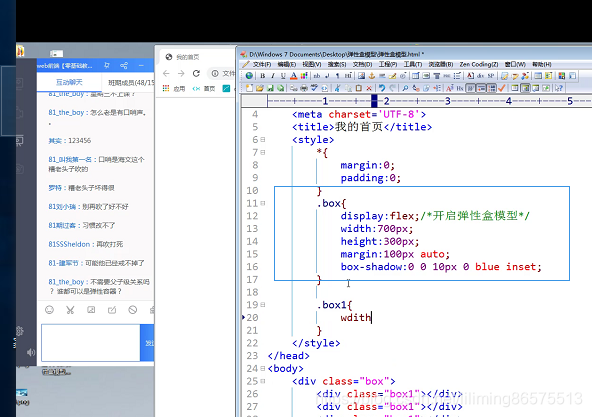This screenshot has height=417, width=592.
Task: Open 帮助(H) menu in EditPlus
Action: [x=542, y=65]
